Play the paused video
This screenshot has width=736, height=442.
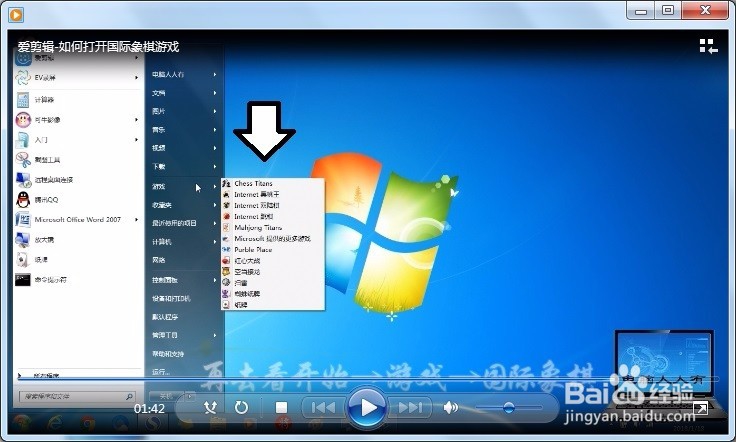(x=367, y=408)
